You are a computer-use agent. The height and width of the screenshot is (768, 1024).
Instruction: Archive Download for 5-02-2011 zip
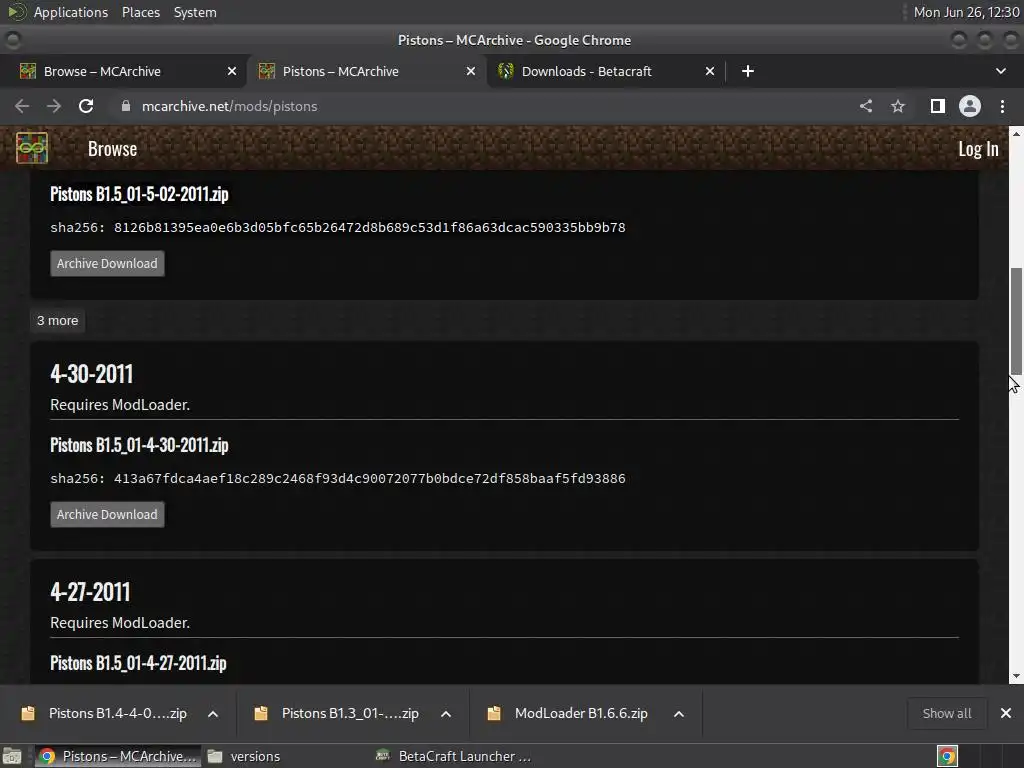[x=107, y=263]
